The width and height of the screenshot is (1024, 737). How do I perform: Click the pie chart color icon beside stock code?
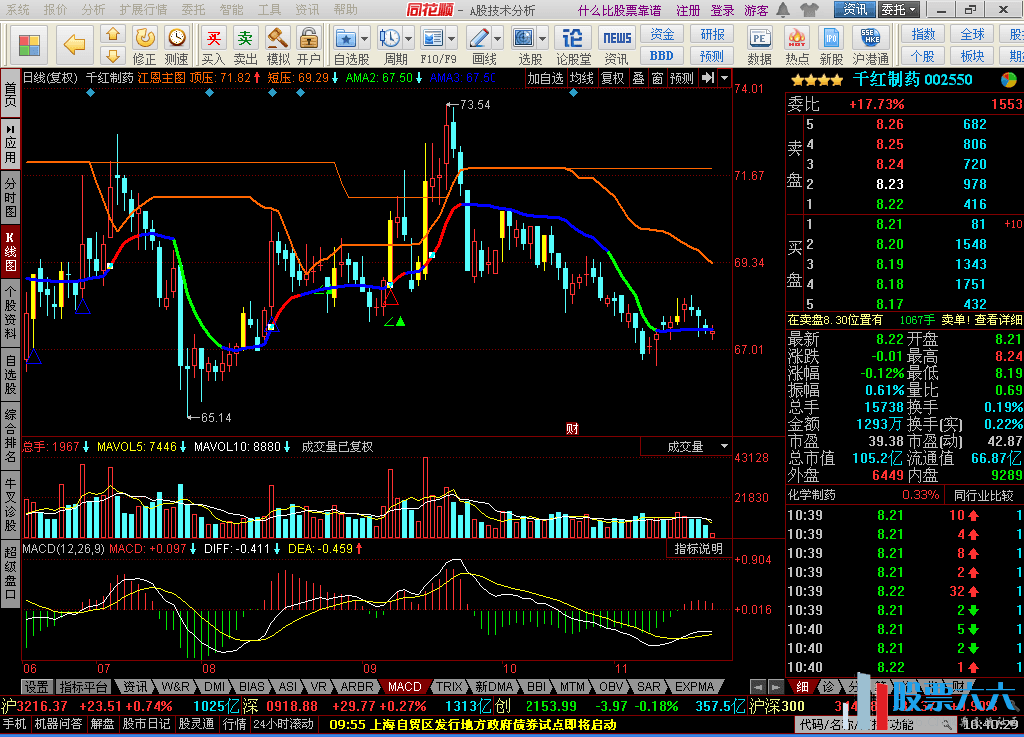(x=1010, y=80)
